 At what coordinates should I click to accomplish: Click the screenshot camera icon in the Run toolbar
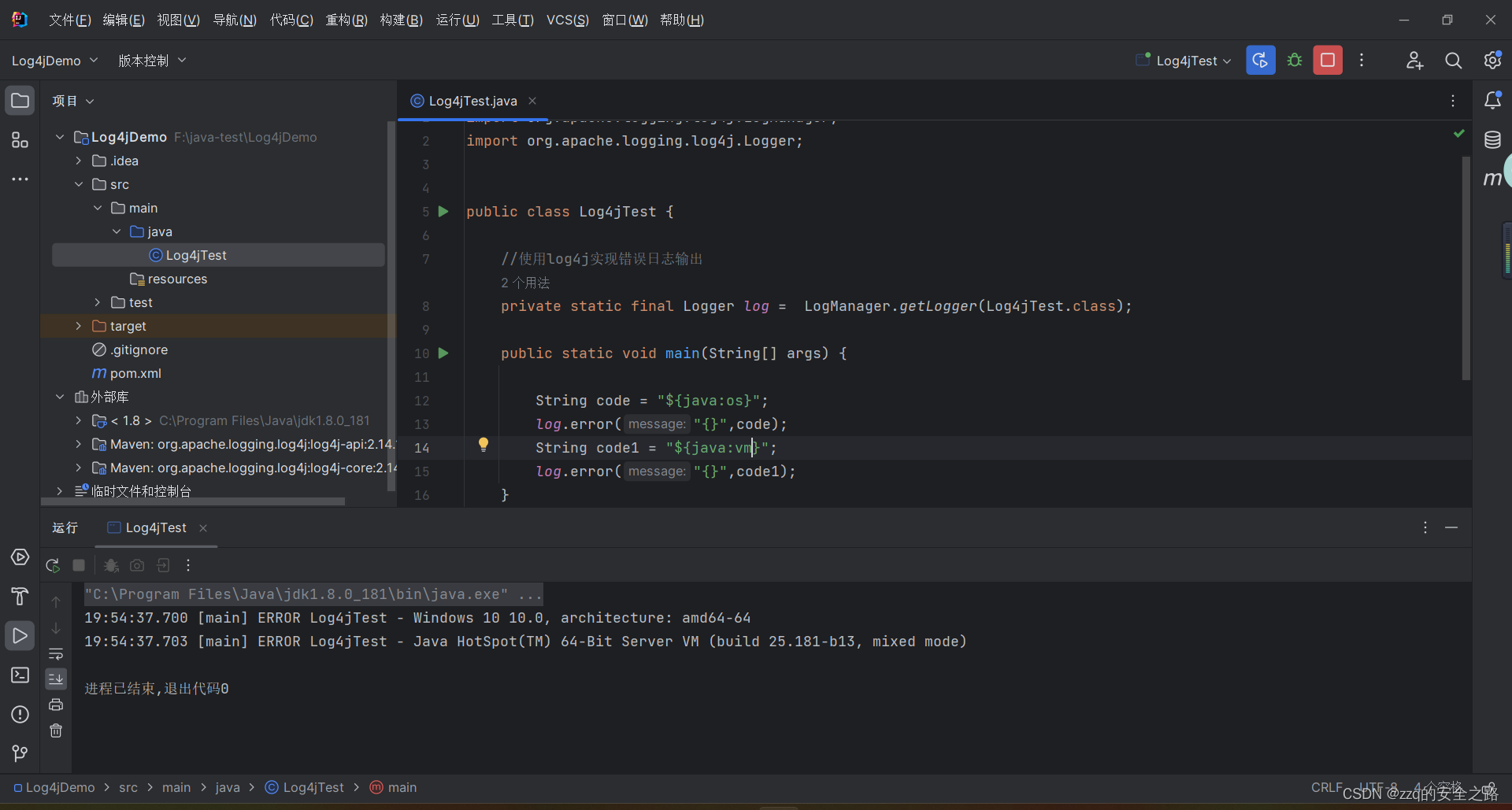click(137, 565)
